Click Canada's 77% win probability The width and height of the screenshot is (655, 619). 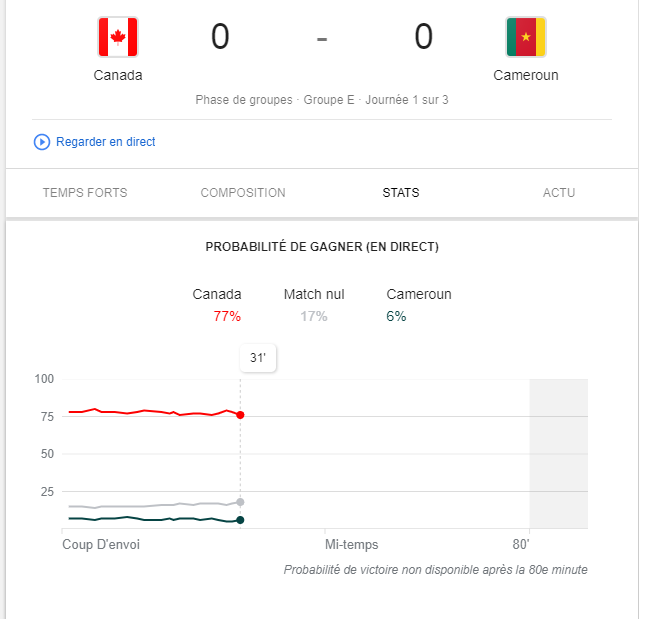coord(227,316)
